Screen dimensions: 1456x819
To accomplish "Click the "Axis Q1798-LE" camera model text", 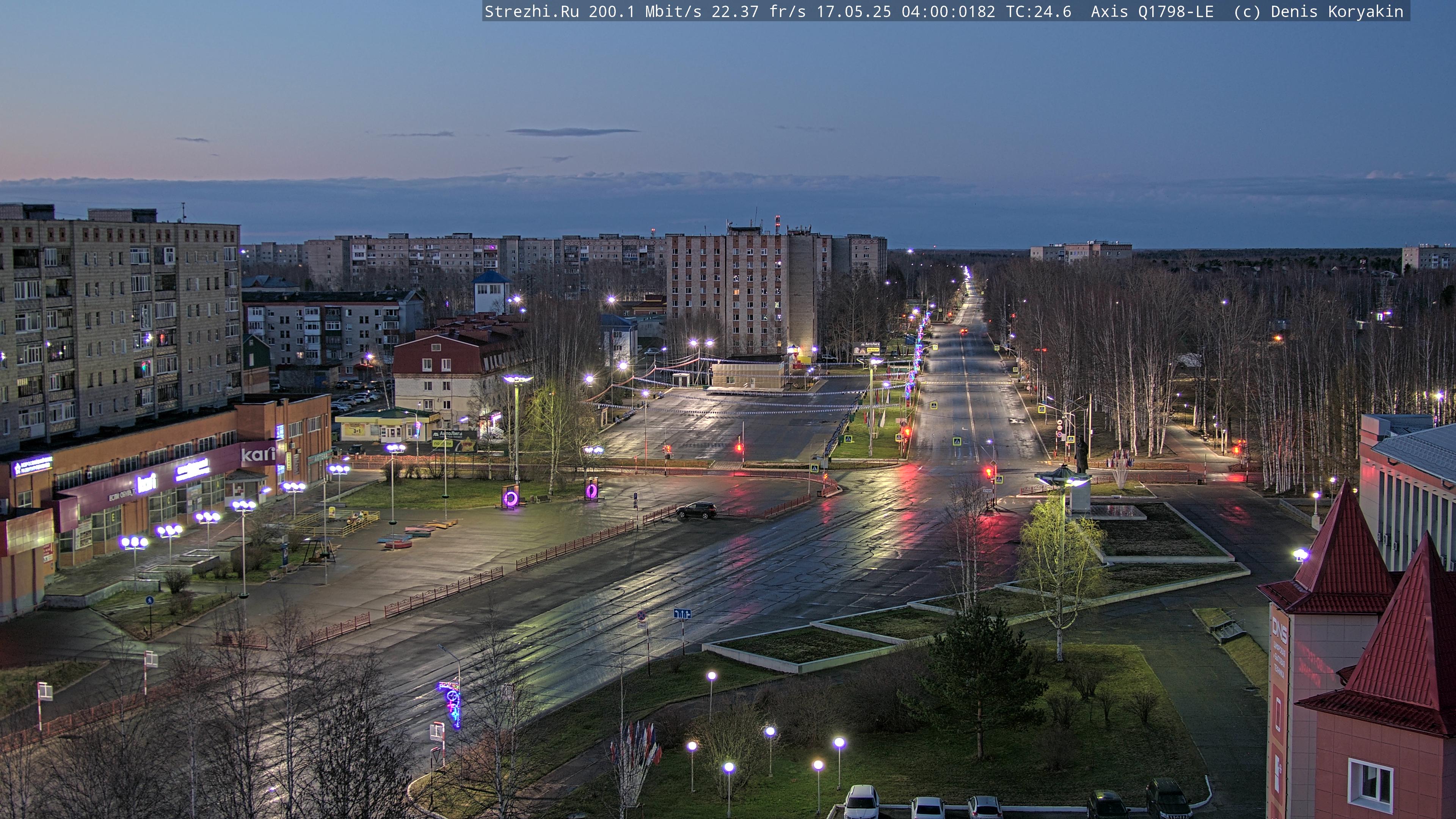I will click(1152, 12).
